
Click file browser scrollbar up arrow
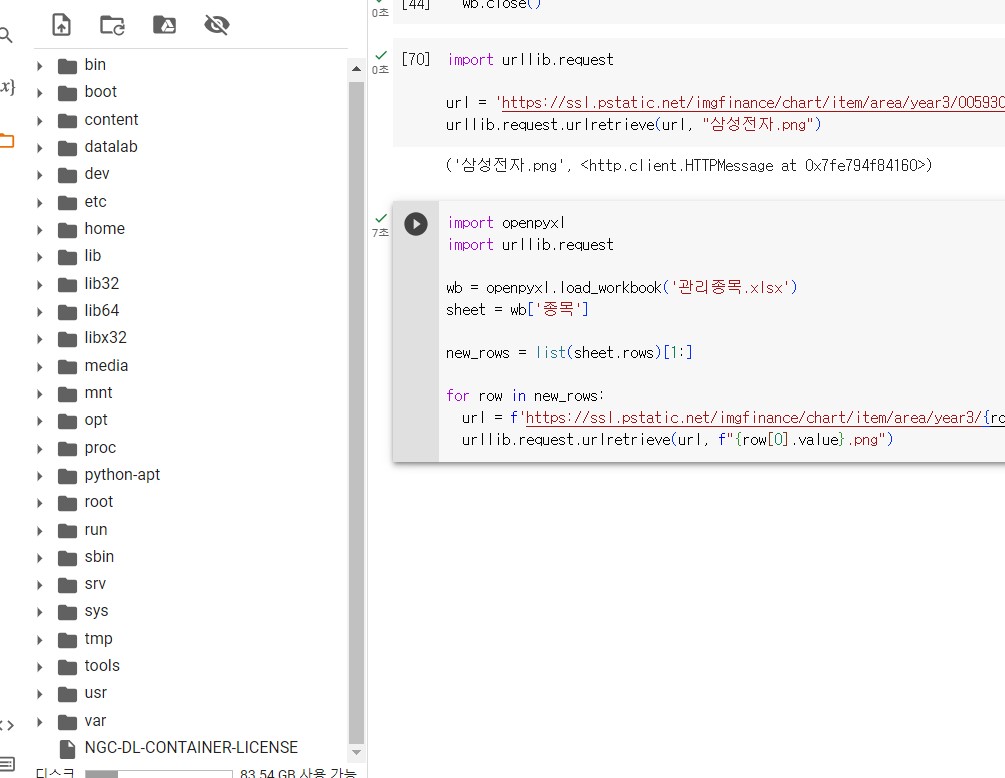point(357,69)
